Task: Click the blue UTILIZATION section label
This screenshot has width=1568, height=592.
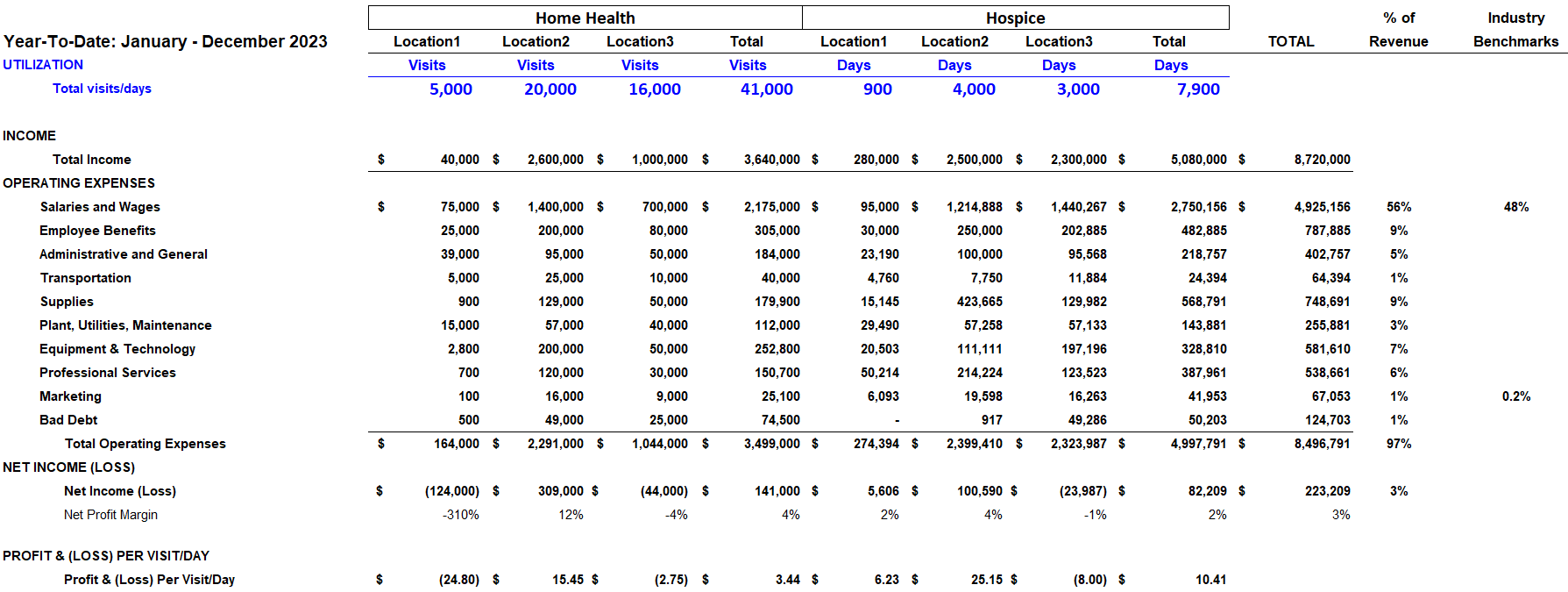Action: [43, 65]
